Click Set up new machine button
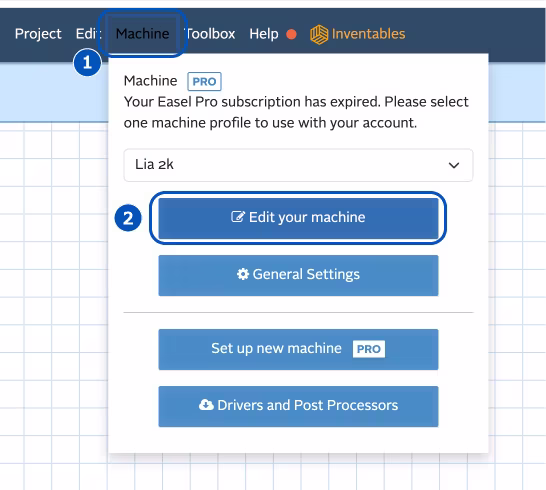The width and height of the screenshot is (546, 490). point(298,349)
